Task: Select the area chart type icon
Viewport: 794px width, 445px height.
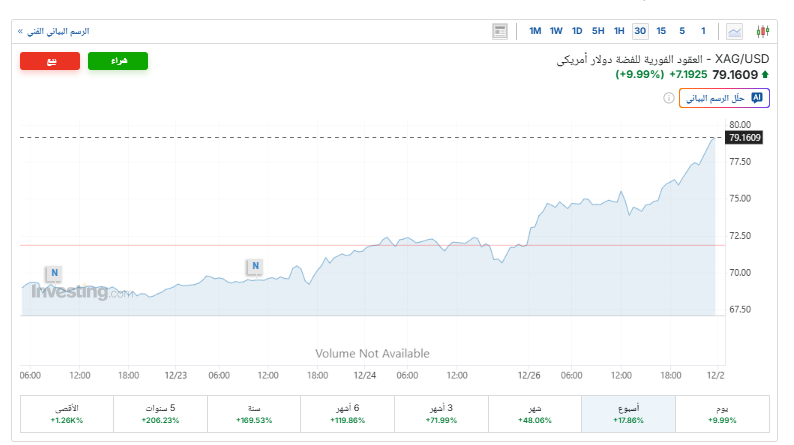Action: (x=735, y=31)
